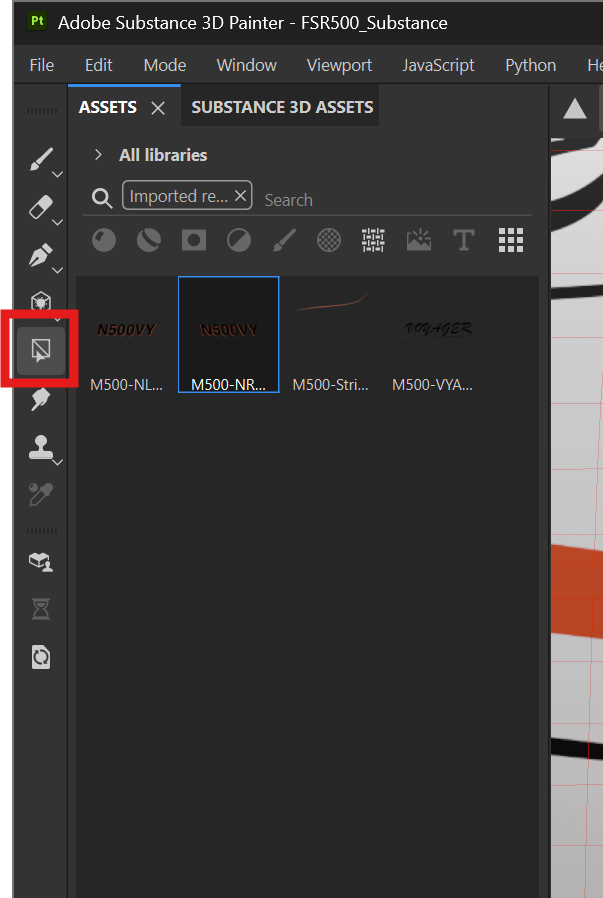Screen dimensions: 603x898
Task: Select the Clone stamp tool
Action: [x=41, y=447]
